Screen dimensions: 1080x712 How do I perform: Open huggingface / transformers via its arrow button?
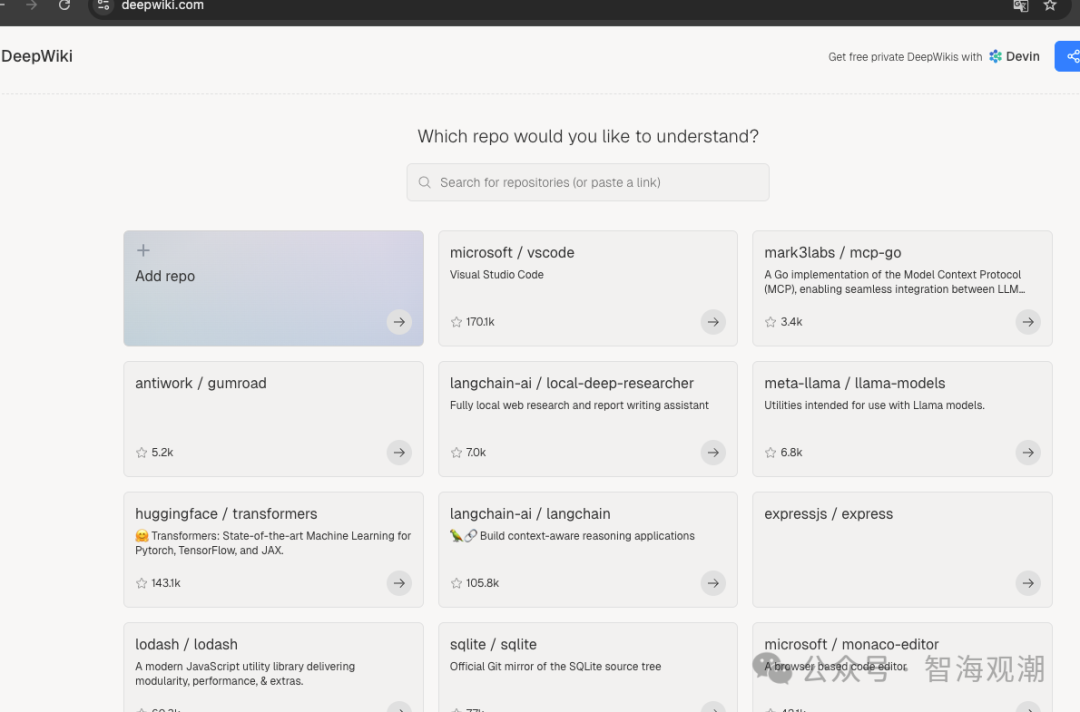(x=399, y=583)
